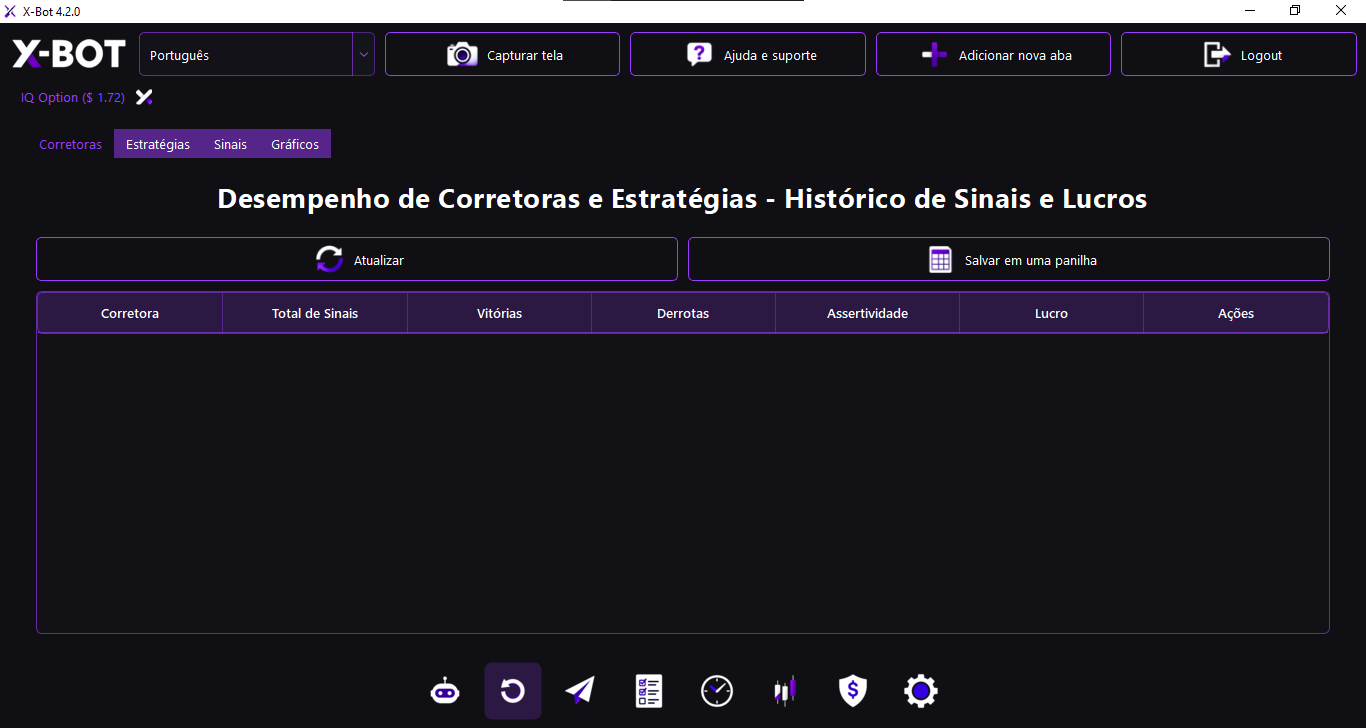The image size is (1366, 728).
Task: Open the candlestick chart icon
Action: (785, 691)
